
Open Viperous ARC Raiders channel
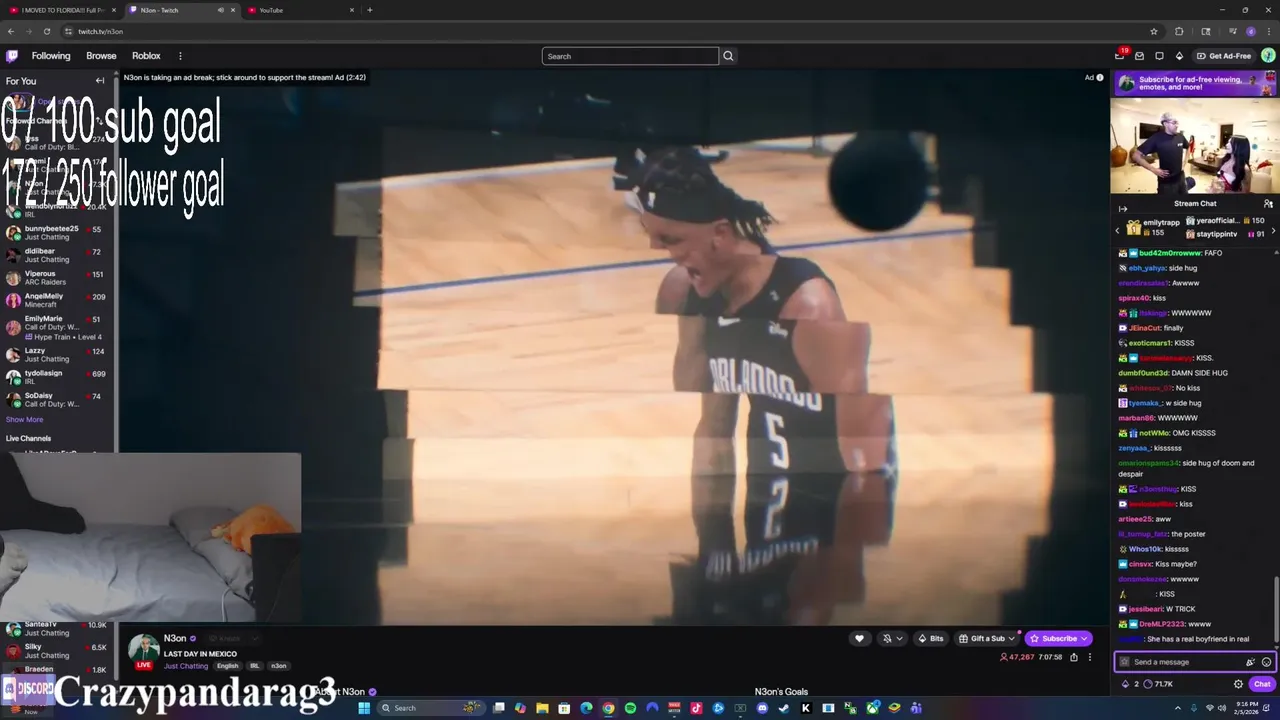57,278
